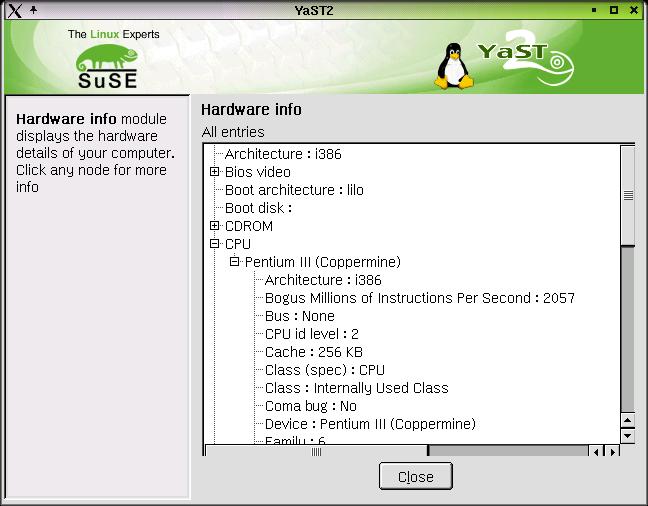Screen dimensions: 648x506
Task: Open the X window menu icon
Action: 13,10
